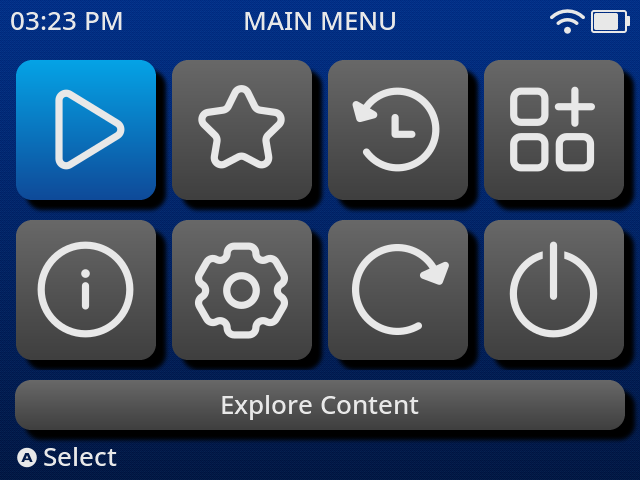Image resolution: width=640 pixels, height=480 pixels.
Task: Open Settings using the gear tile
Action: click(242, 290)
